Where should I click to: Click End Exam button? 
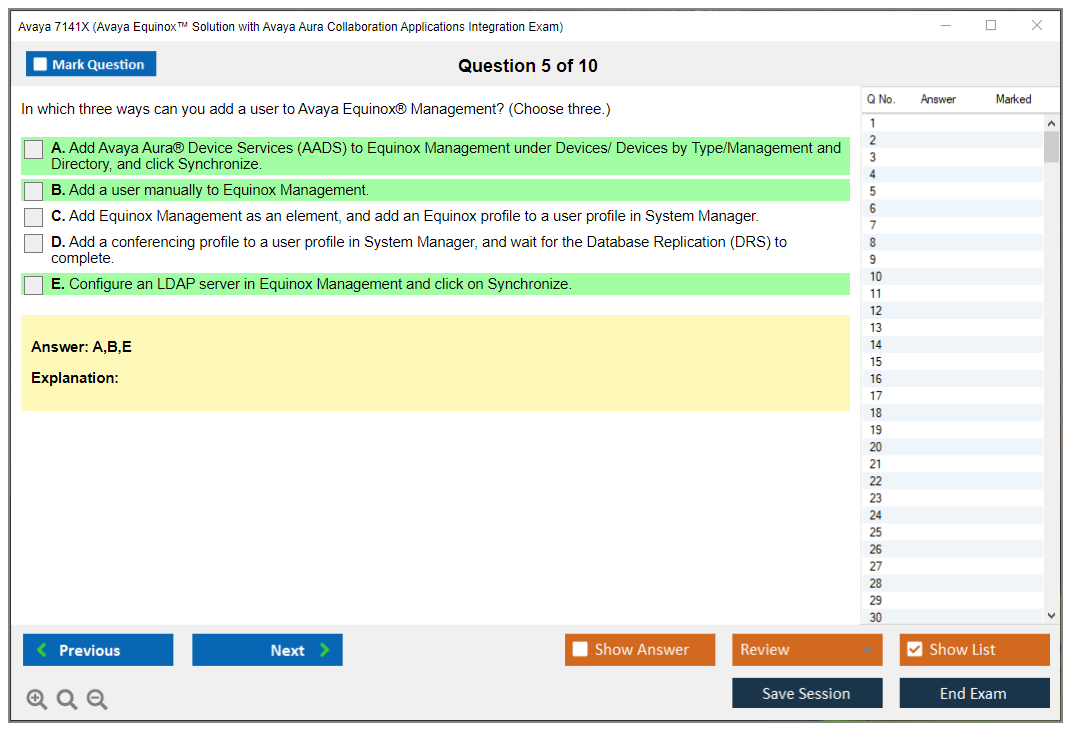[973, 693]
